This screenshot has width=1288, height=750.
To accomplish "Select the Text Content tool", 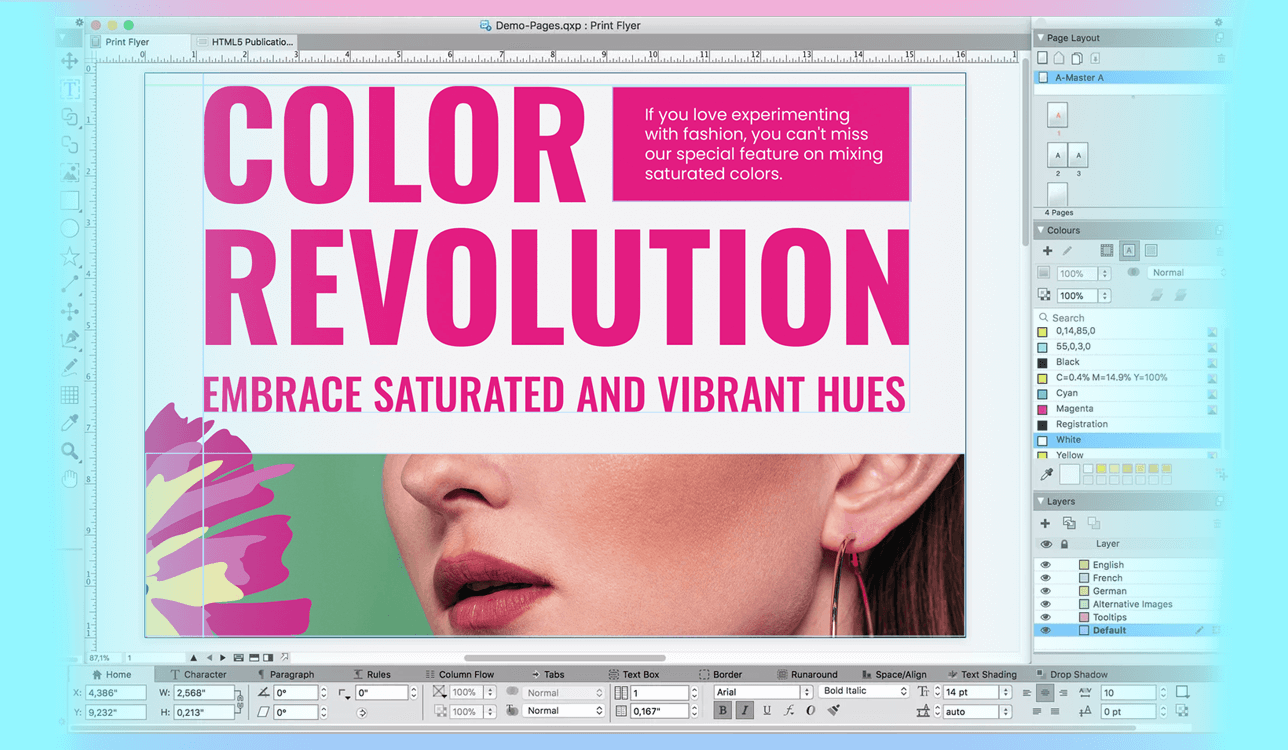I will [70, 88].
